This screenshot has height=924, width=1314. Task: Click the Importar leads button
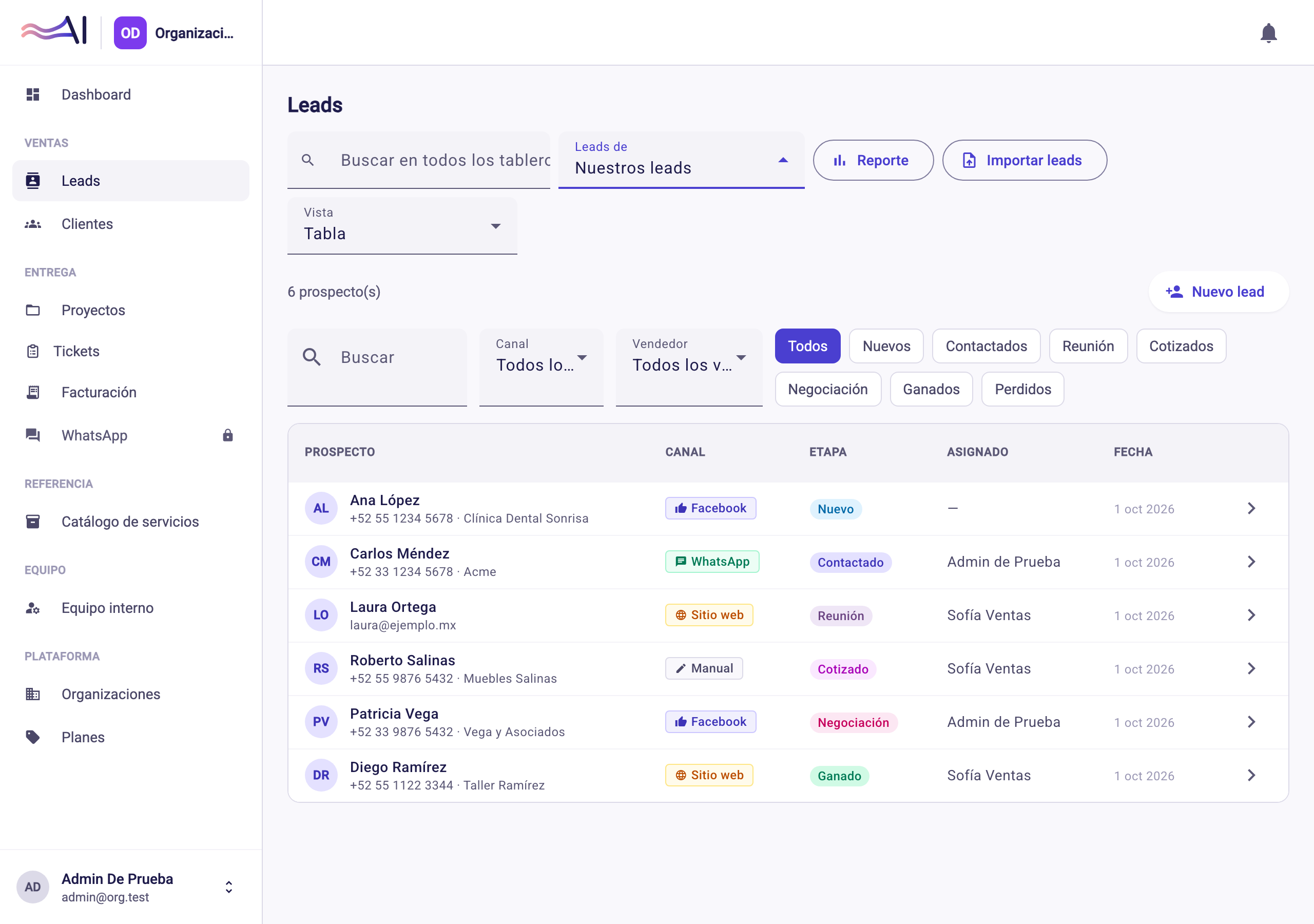click(x=1025, y=160)
